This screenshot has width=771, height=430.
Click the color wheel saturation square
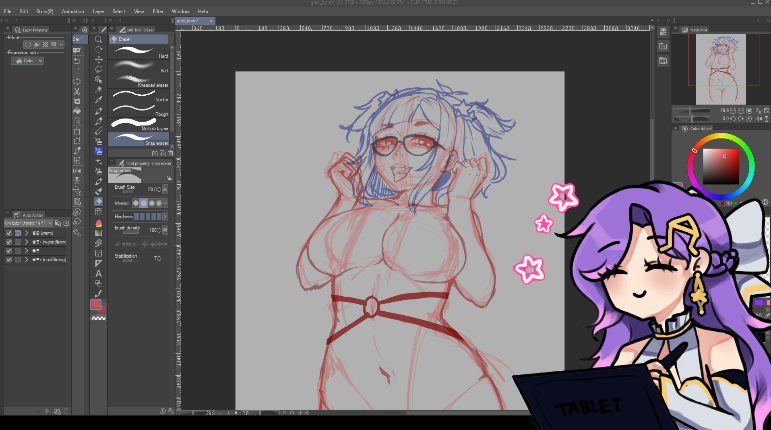point(721,167)
